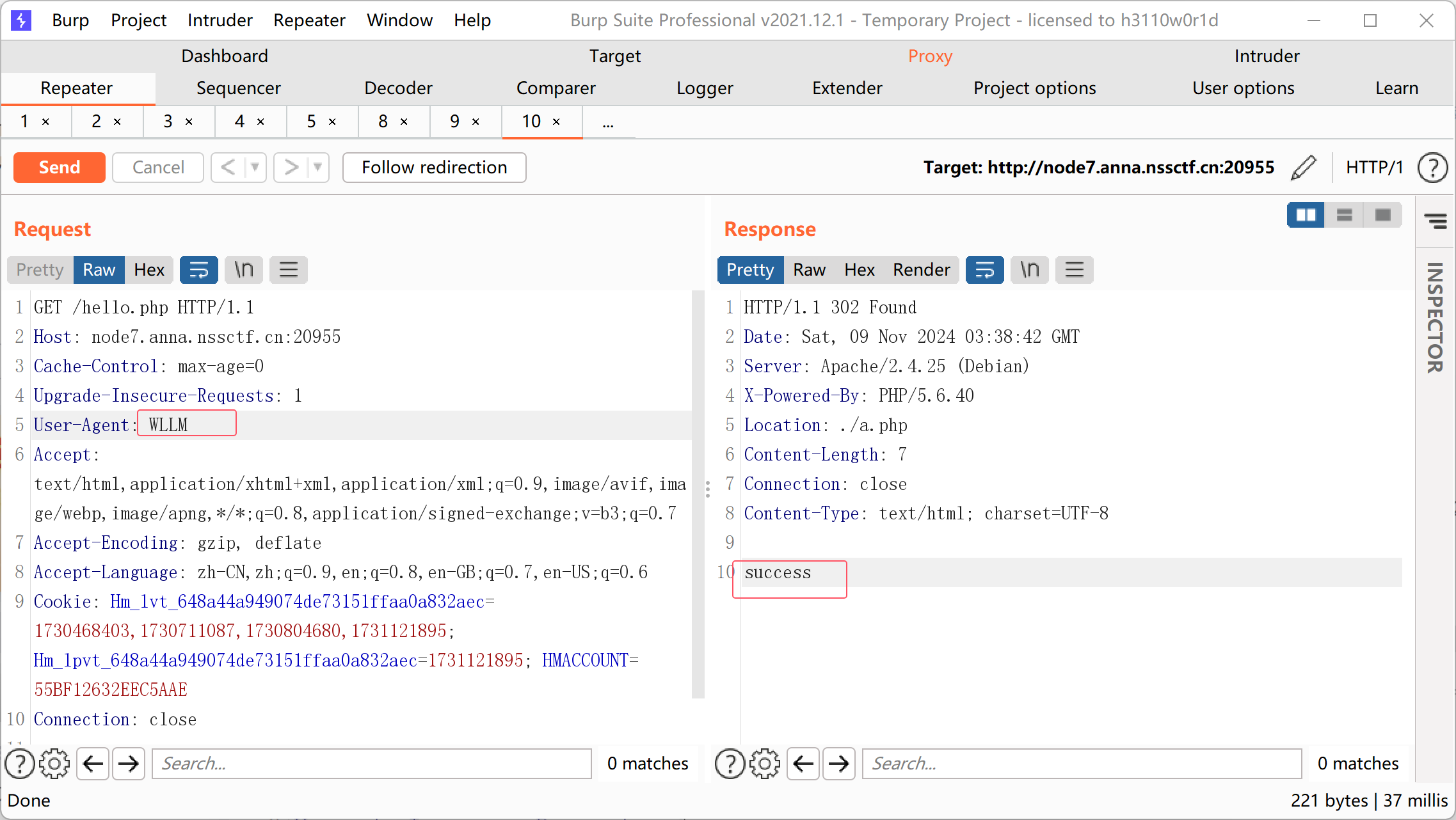Open the Dashboard tab
Image resolution: width=1456 pixels, height=820 pixels.
[x=225, y=56]
